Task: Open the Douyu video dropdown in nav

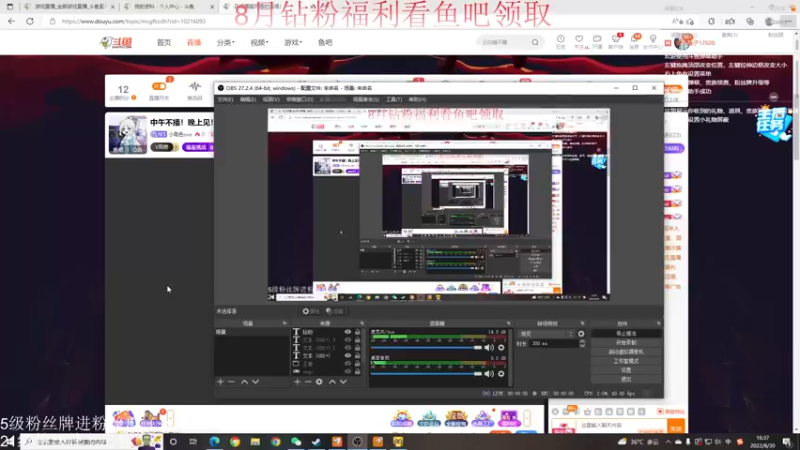Action: click(x=259, y=42)
